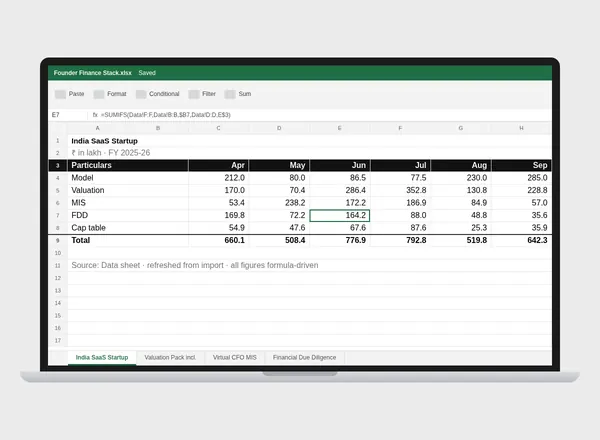
Task: Select column E header
Action: coord(339,128)
